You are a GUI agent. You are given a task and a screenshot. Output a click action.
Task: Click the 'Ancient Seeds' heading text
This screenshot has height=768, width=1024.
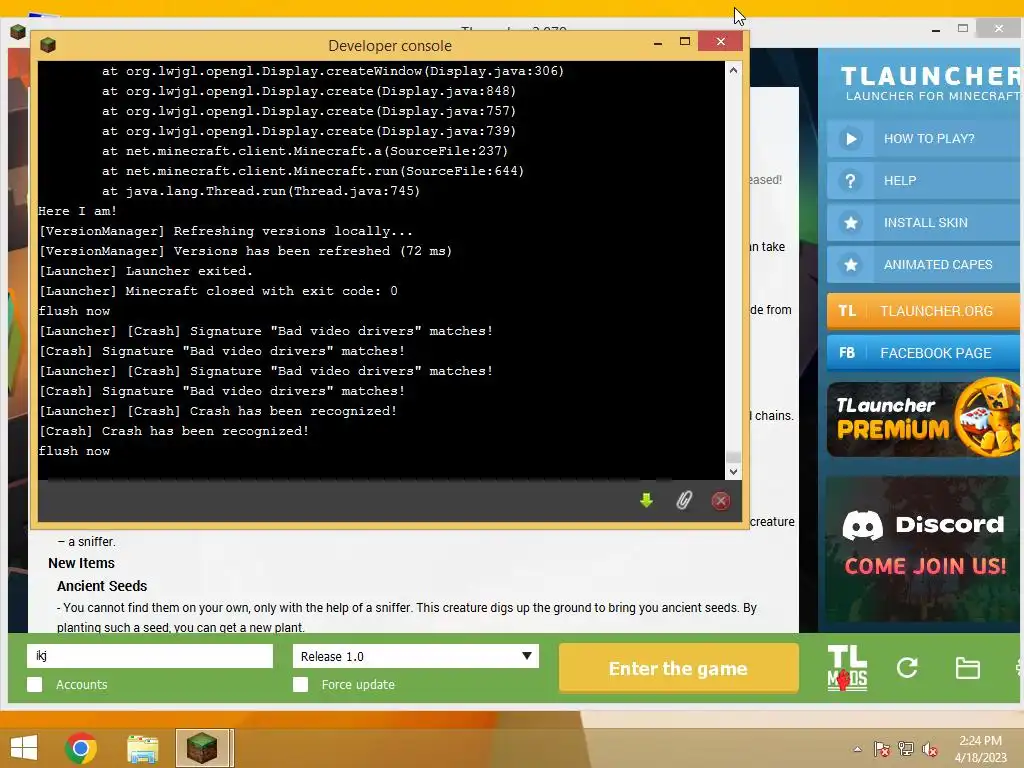pyautogui.click(x=102, y=586)
